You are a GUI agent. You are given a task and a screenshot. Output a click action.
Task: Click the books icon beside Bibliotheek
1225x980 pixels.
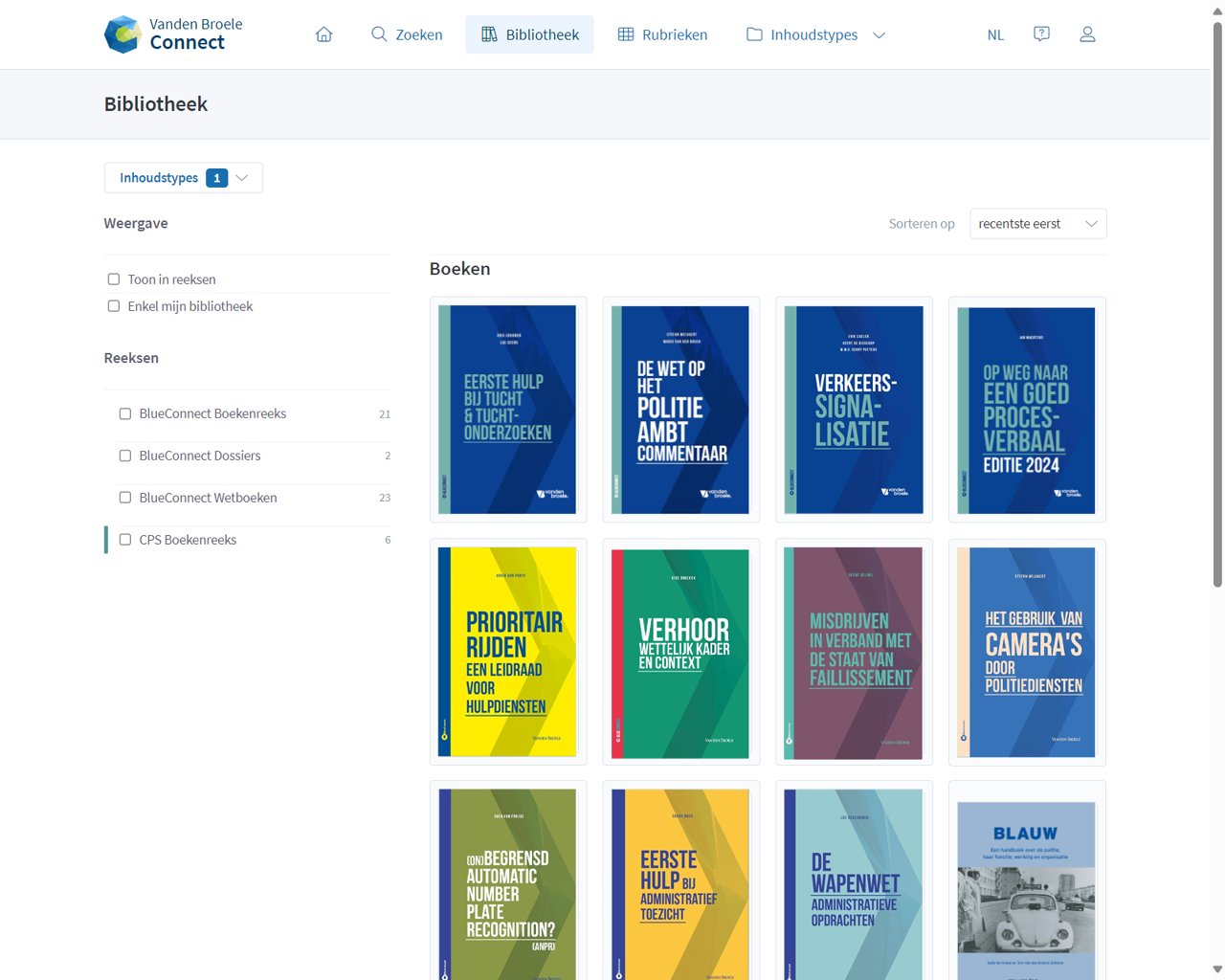tap(489, 34)
